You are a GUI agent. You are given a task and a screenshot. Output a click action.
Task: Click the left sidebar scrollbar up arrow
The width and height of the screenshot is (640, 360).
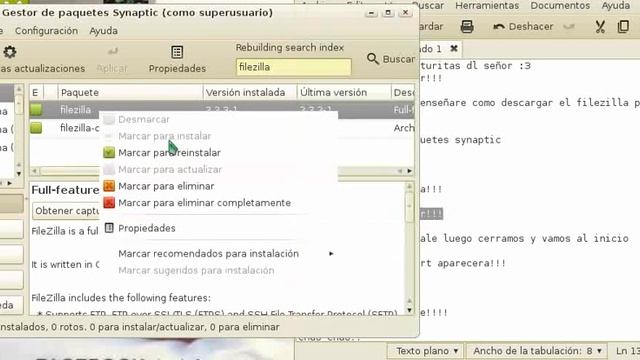pos(19,89)
